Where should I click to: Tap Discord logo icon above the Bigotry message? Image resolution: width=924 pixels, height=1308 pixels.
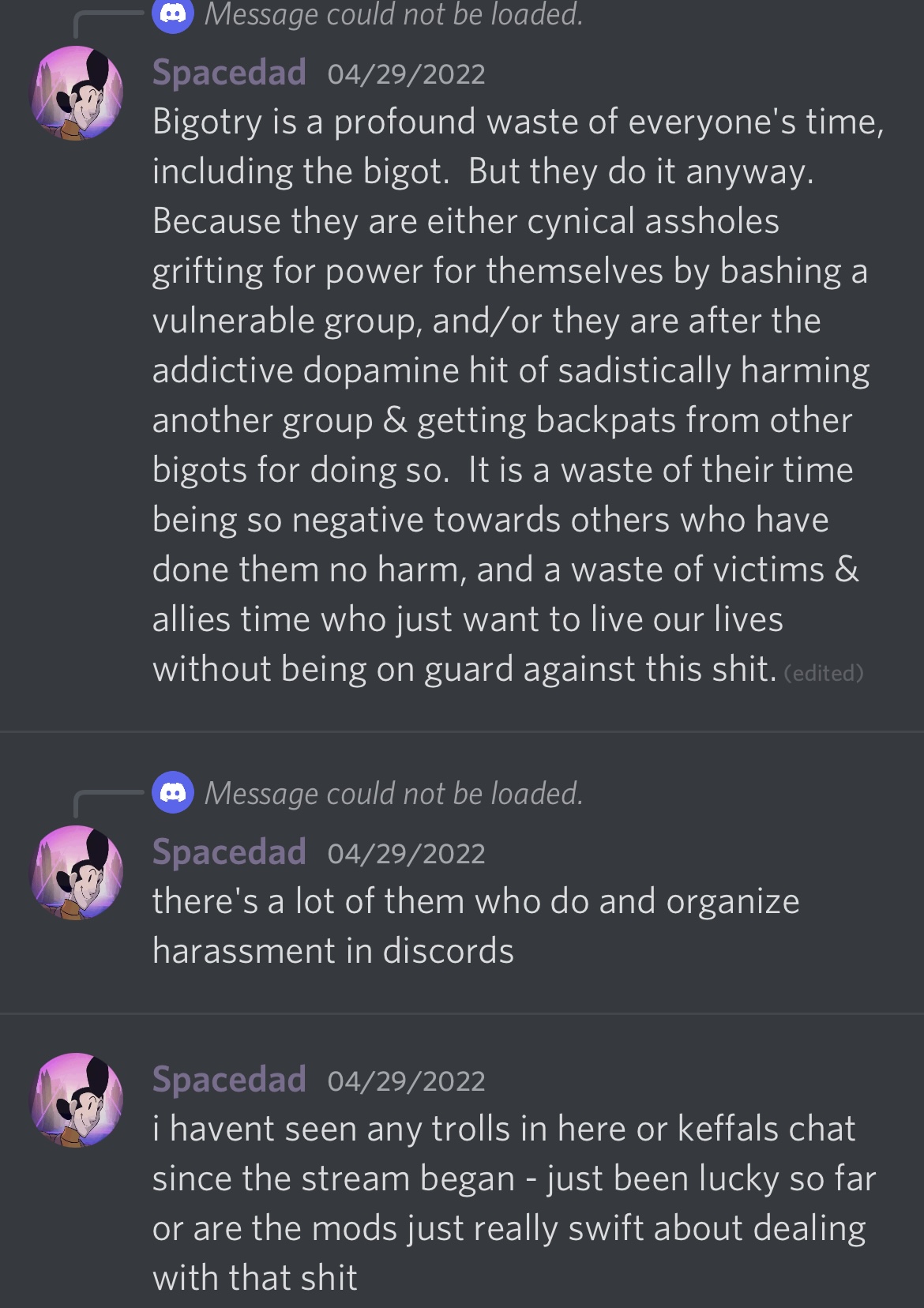click(173, 13)
